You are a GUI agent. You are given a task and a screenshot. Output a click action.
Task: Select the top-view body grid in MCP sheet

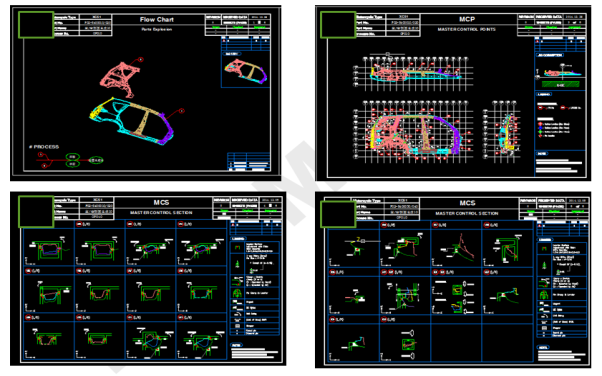[x=413, y=74]
